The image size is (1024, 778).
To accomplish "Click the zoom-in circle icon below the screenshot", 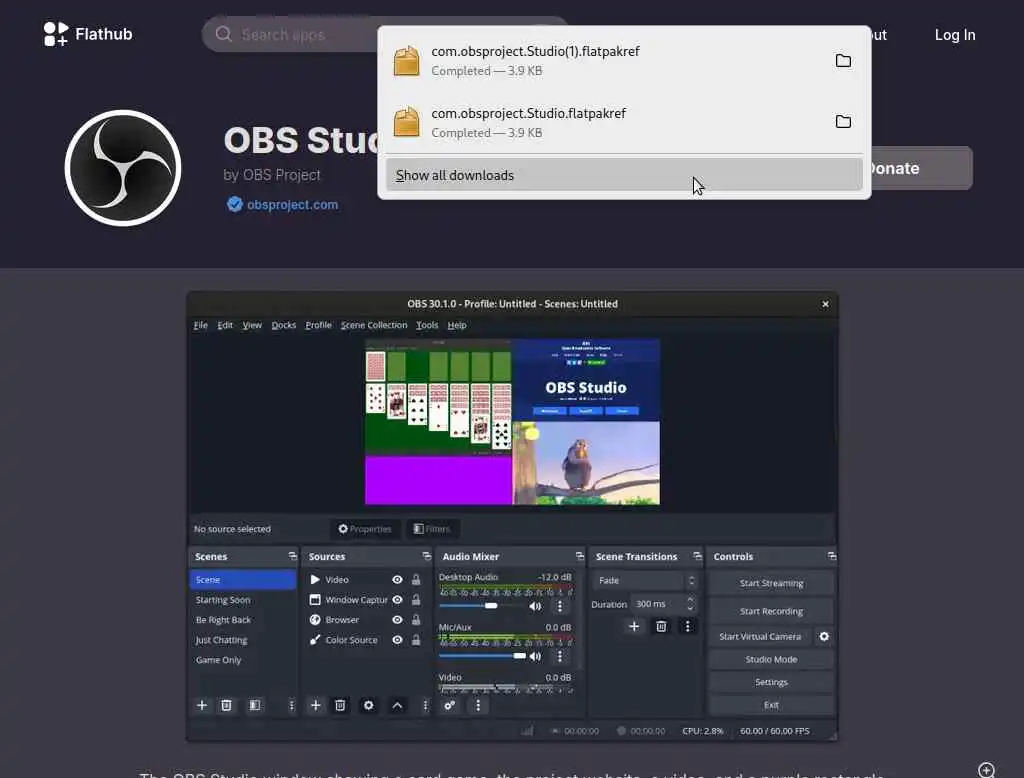I will coord(986,770).
